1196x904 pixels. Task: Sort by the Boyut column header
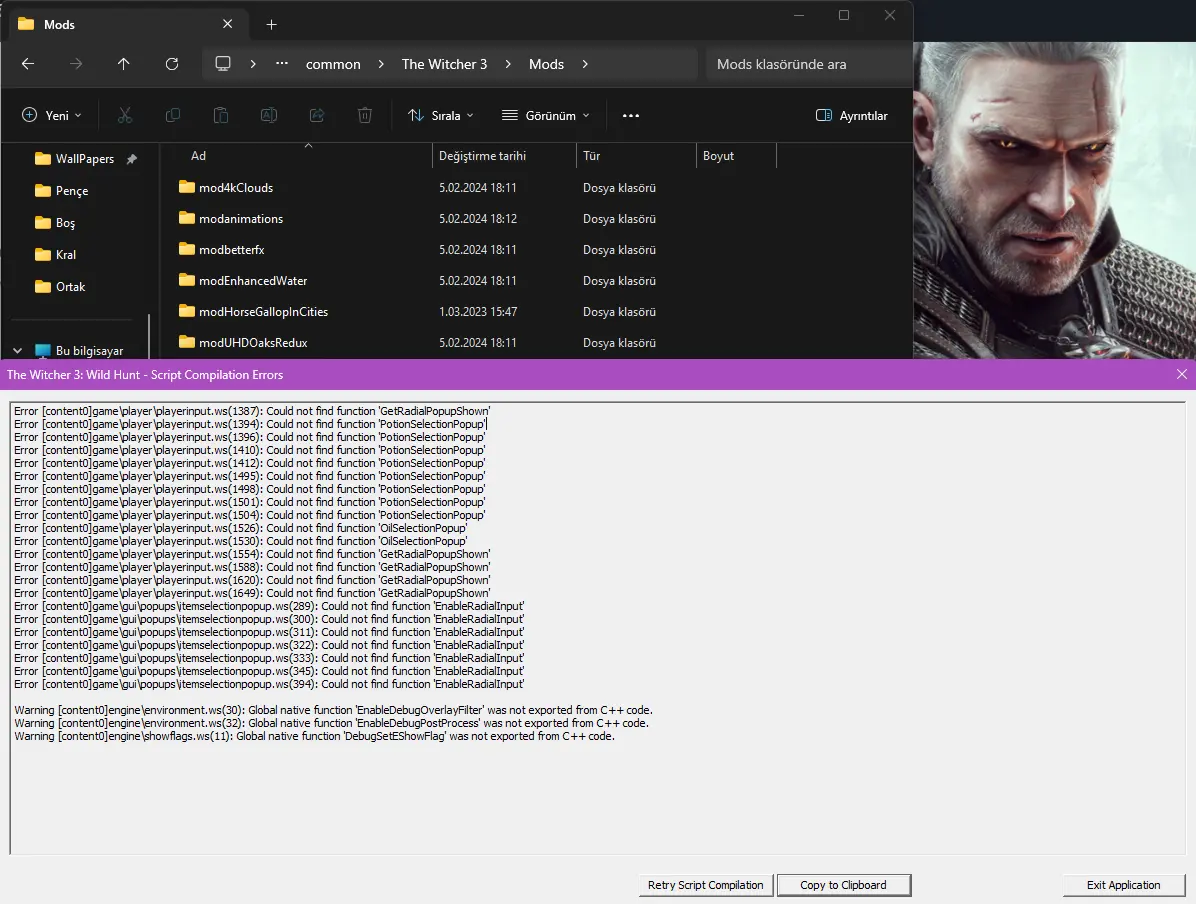736,156
